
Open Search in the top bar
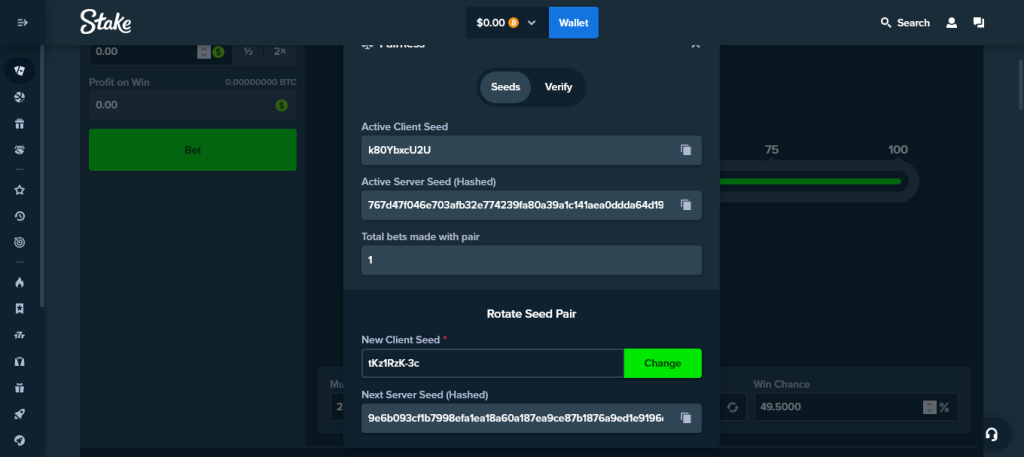(905, 23)
